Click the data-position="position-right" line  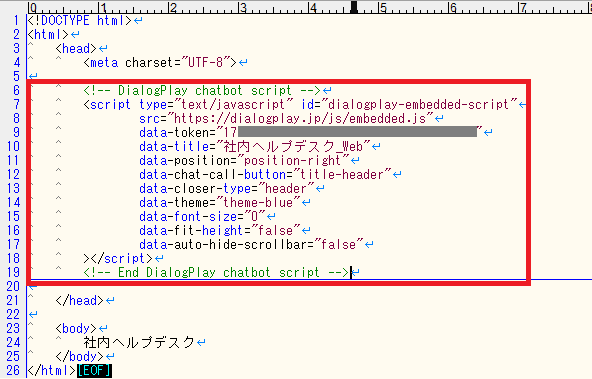point(244,160)
